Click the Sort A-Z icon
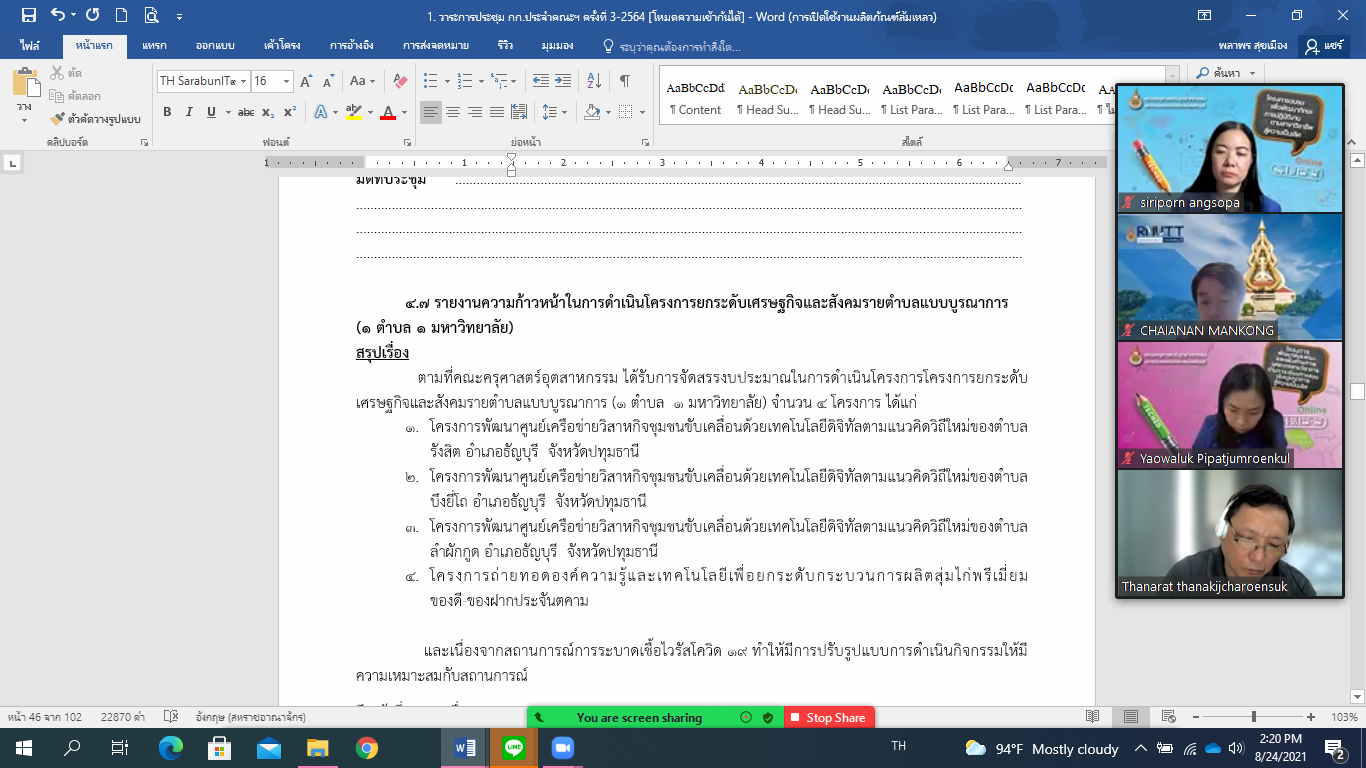The width and height of the screenshot is (1366, 768). point(594,81)
